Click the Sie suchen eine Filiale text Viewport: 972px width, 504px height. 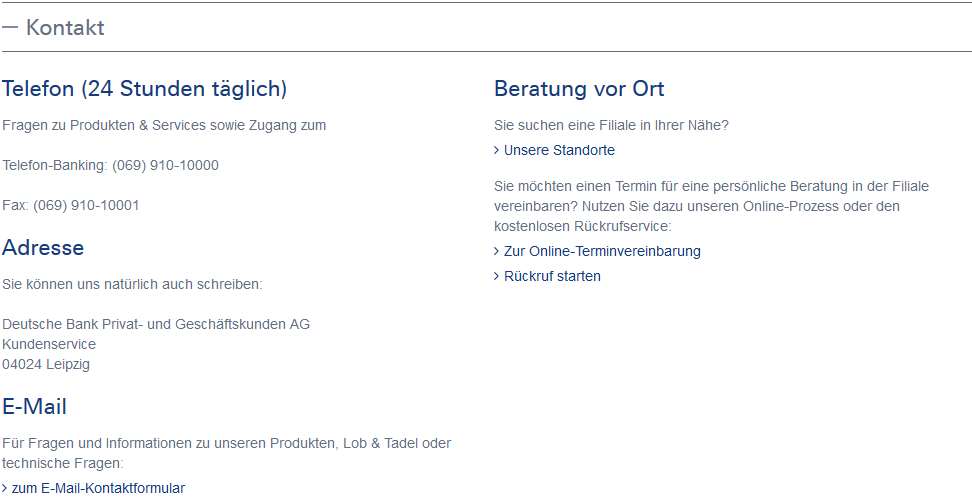(x=611, y=125)
